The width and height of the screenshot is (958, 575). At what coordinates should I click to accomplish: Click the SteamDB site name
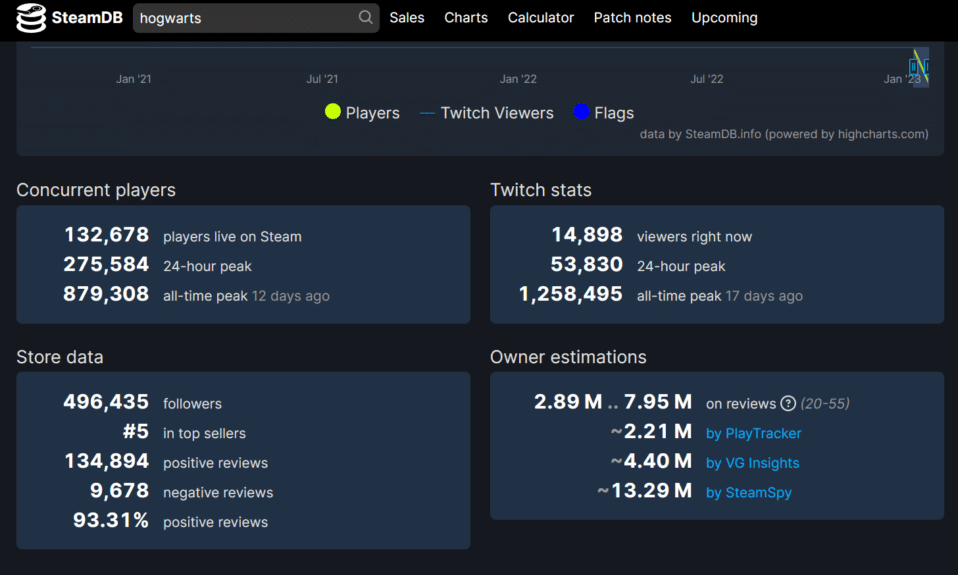click(87, 18)
